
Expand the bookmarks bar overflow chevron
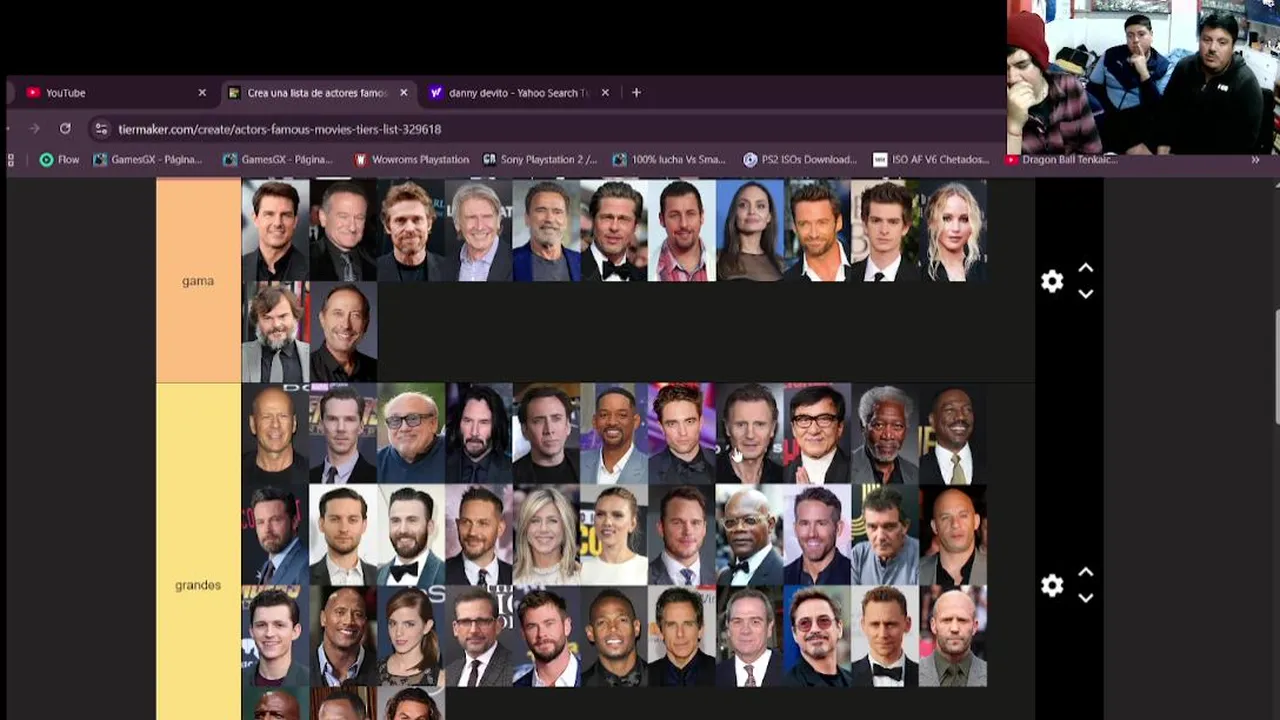click(x=1255, y=159)
